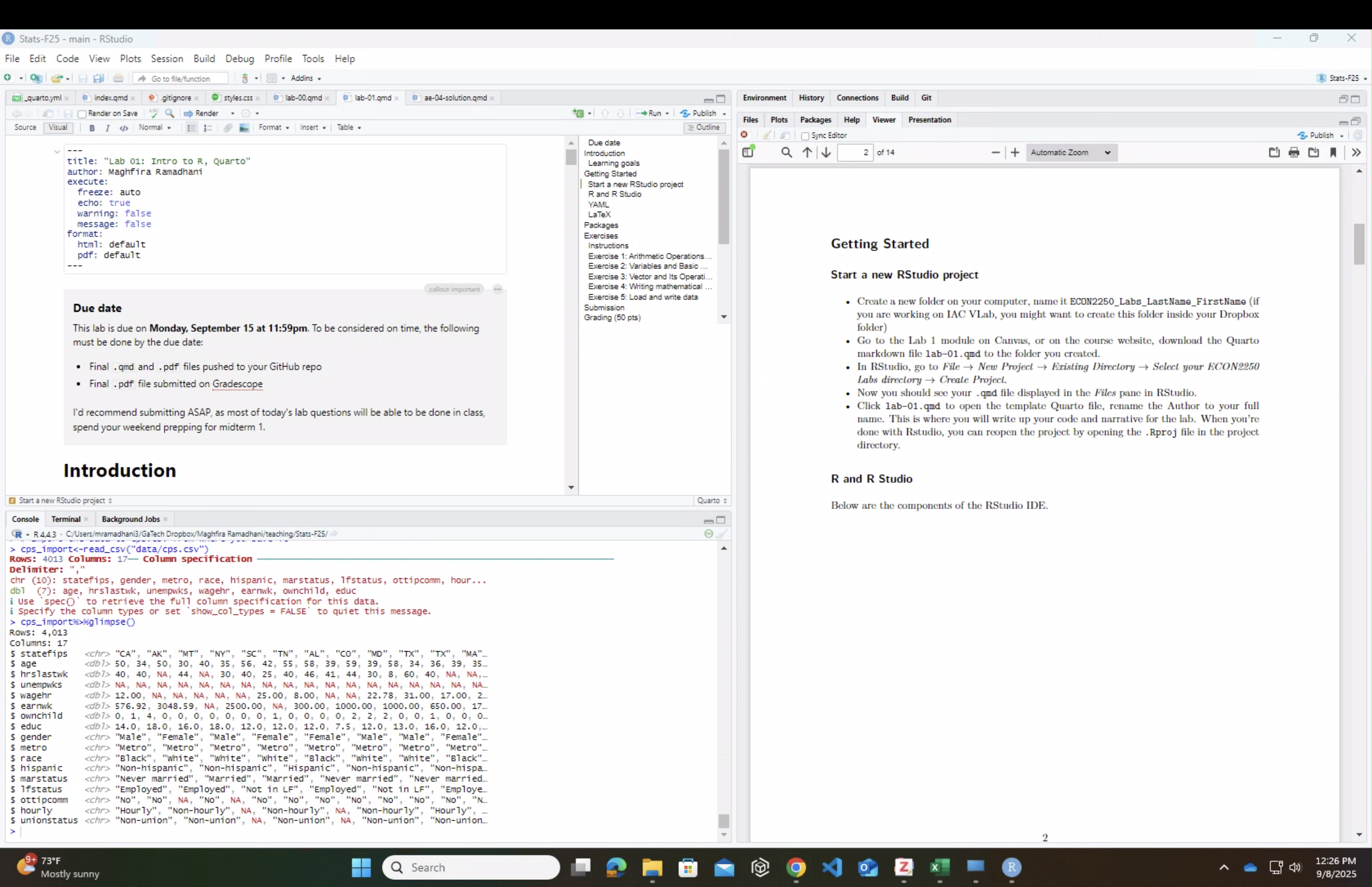
Task: Click the Create a Project icon
Action: pos(36,78)
